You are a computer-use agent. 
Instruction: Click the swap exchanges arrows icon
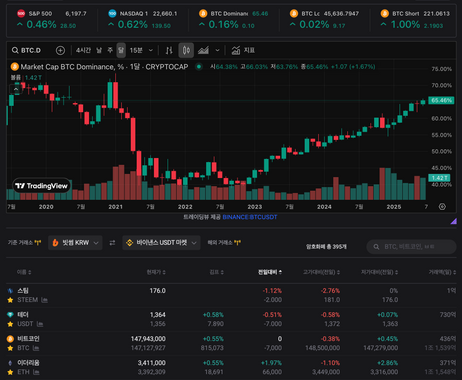112,243
